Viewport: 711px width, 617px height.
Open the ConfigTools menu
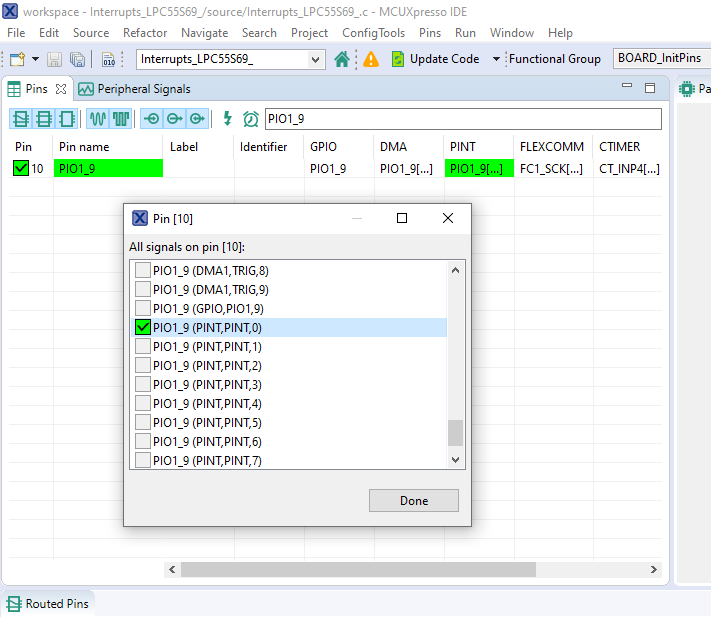click(x=373, y=33)
